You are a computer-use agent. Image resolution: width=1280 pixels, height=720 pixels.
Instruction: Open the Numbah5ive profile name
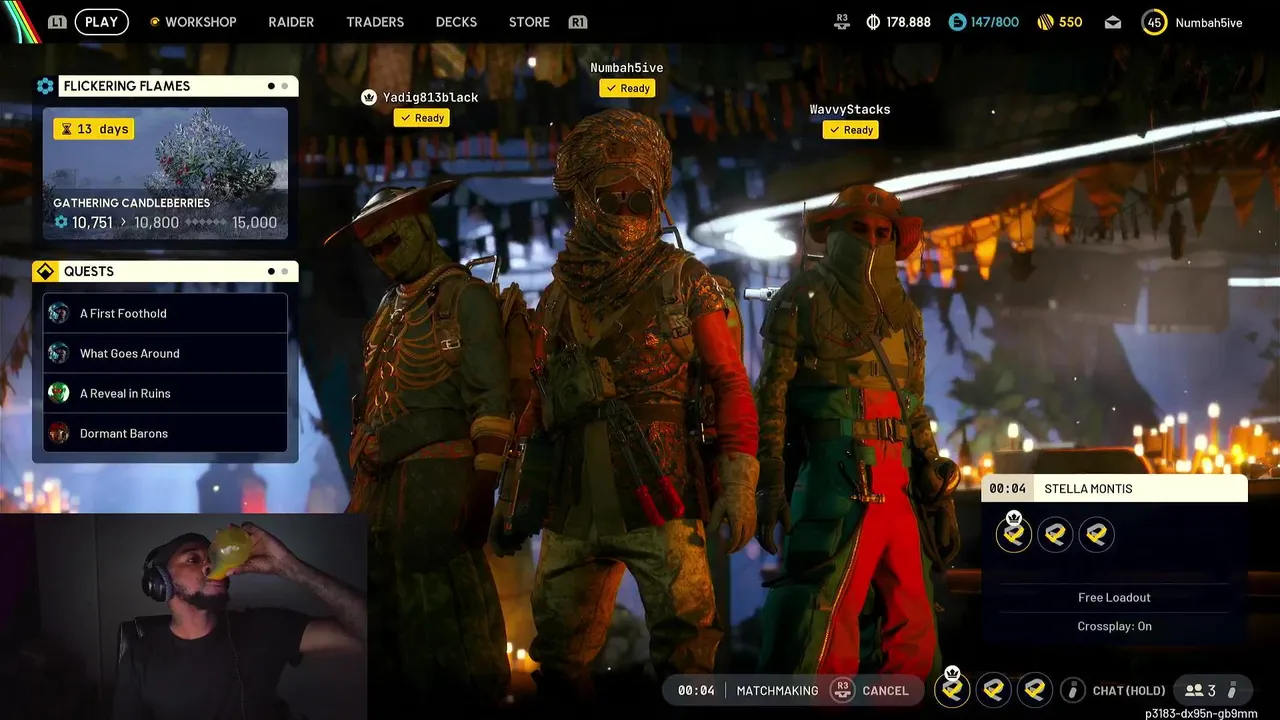pyautogui.click(x=1209, y=22)
